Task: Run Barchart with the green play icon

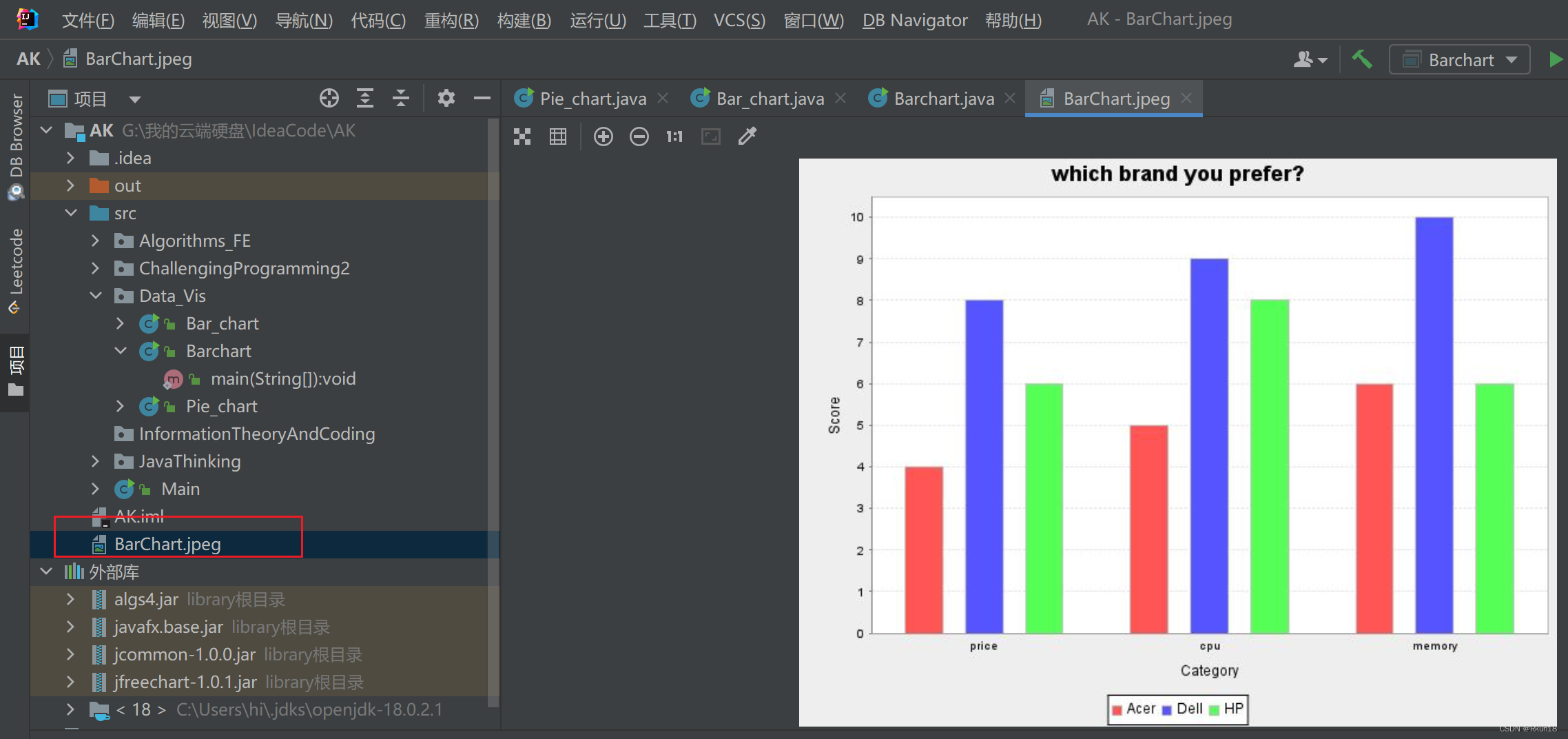Action: pos(1555,59)
